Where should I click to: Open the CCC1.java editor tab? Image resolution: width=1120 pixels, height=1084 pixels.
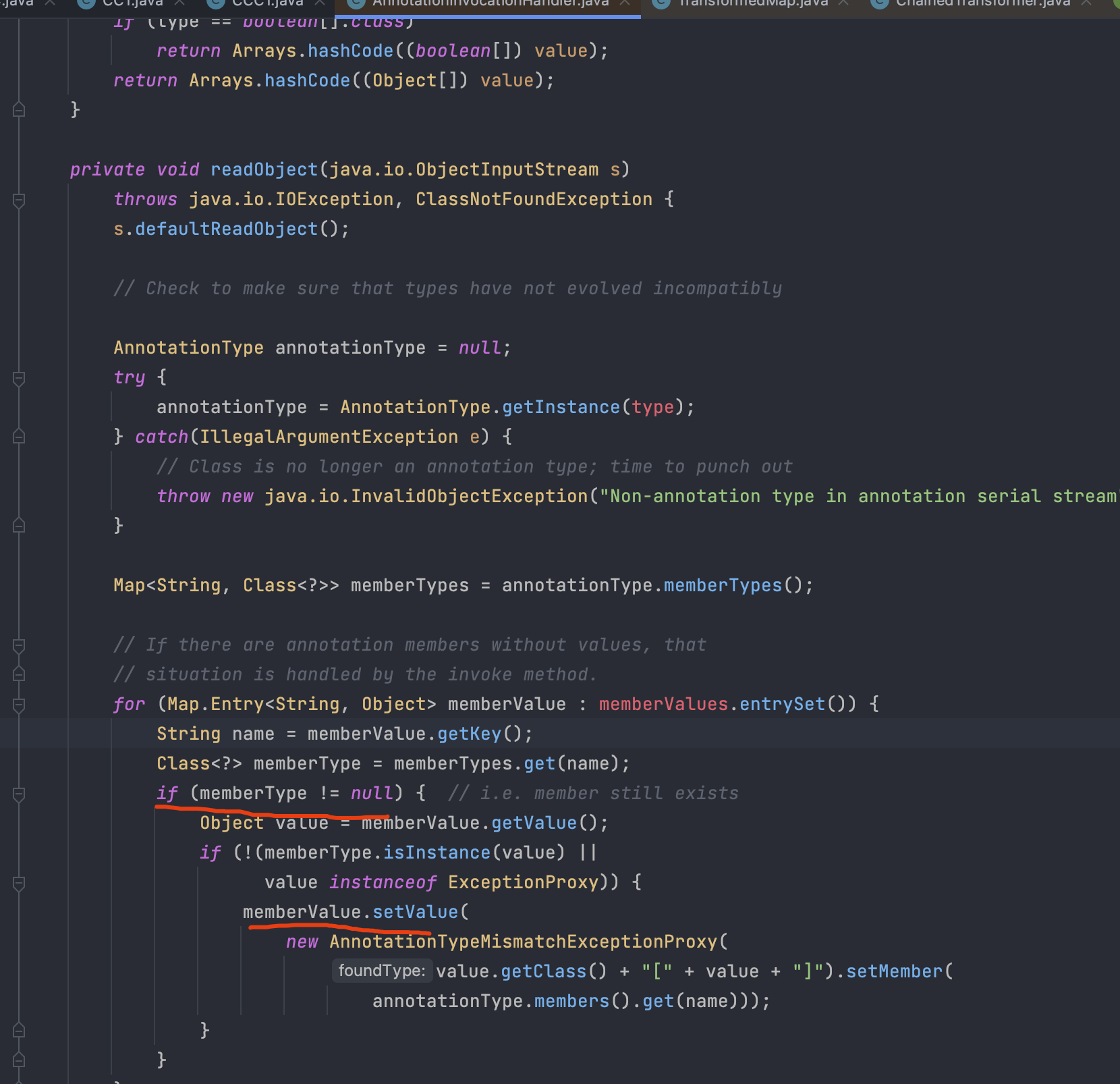[x=267, y=3]
